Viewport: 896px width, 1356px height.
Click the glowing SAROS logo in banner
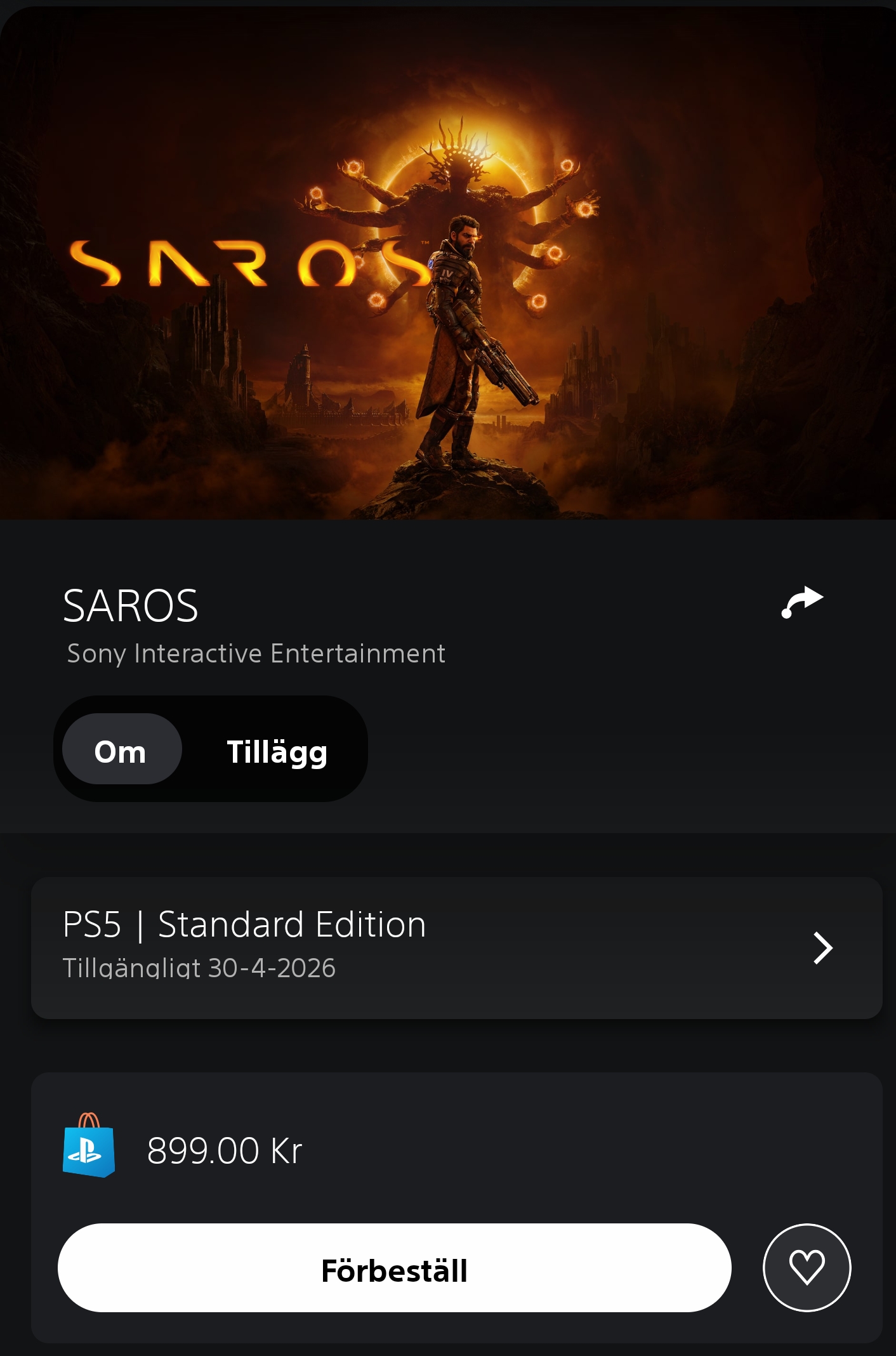249,262
